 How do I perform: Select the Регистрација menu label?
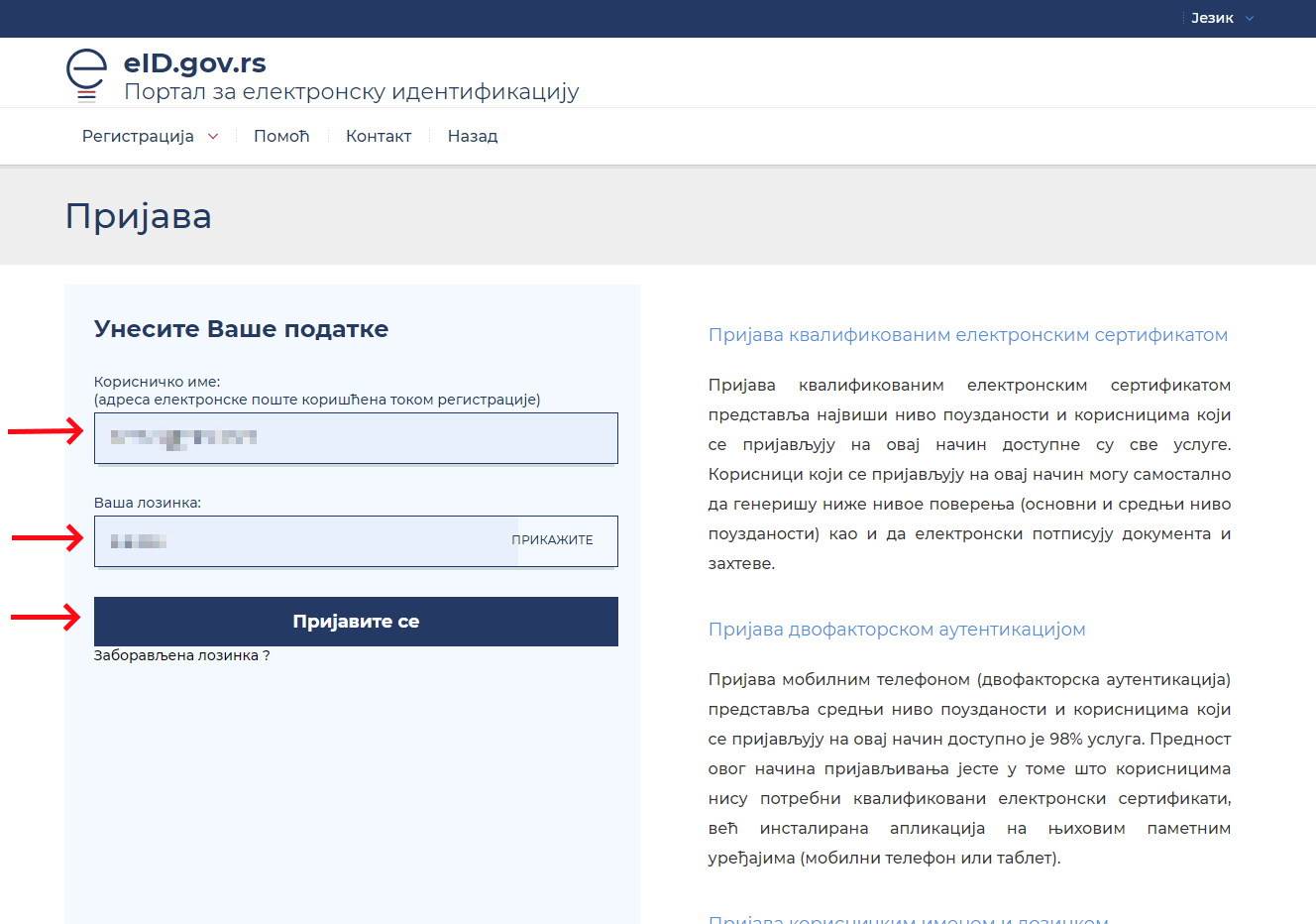point(138,136)
